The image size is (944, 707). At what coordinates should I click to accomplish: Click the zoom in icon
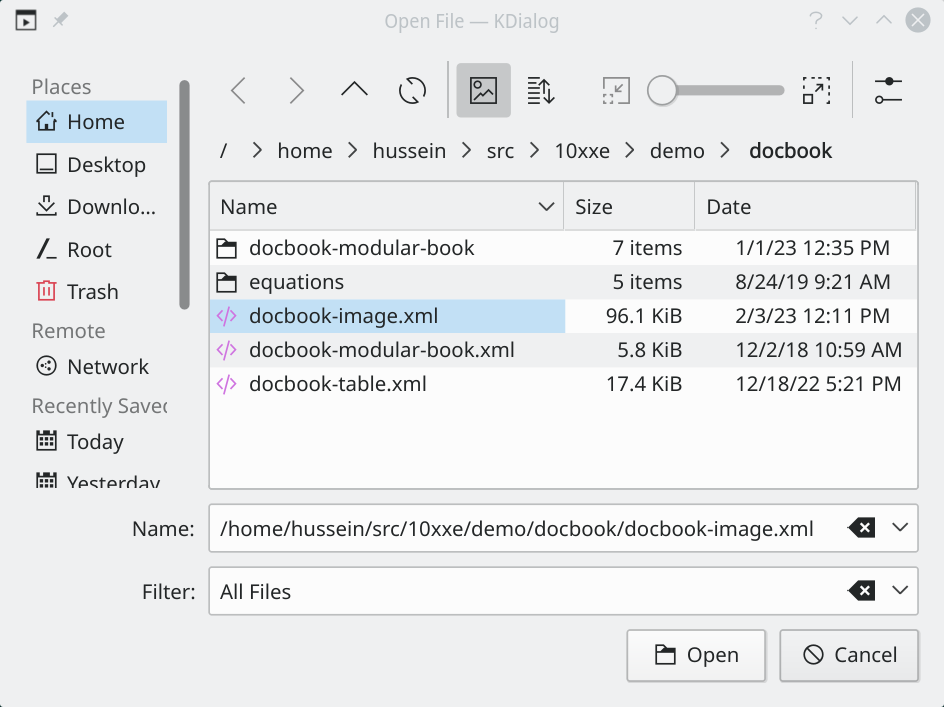tap(816, 91)
